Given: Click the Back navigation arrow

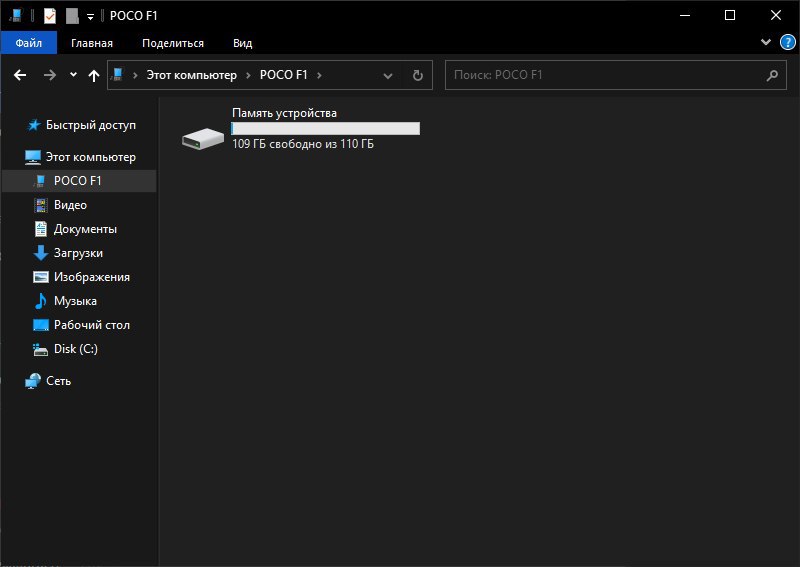Looking at the screenshot, I should click(x=20, y=75).
